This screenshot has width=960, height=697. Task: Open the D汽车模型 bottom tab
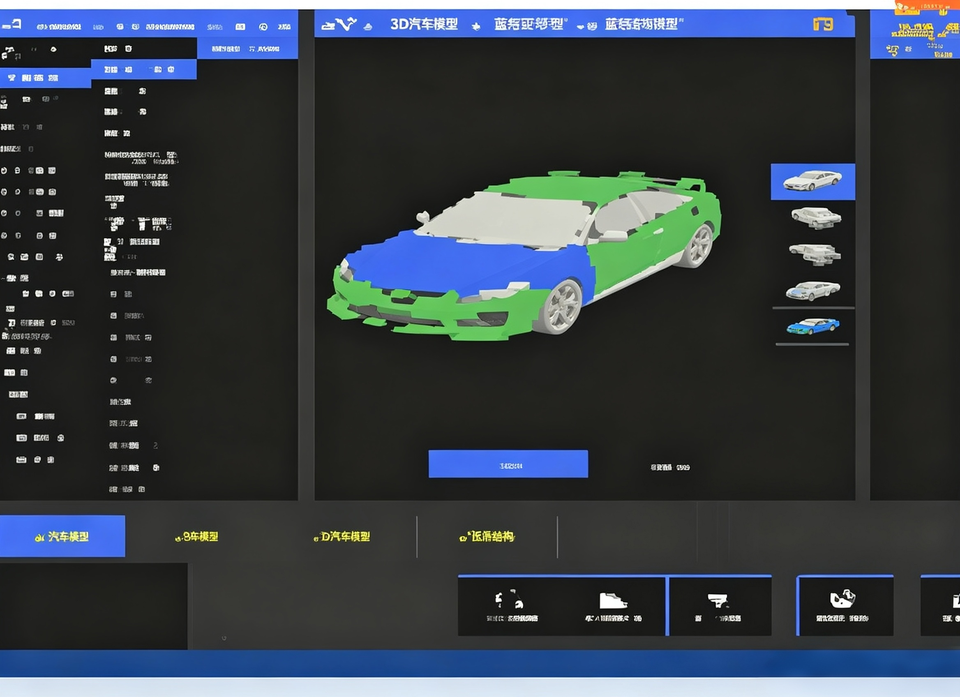[x=342, y=537]
